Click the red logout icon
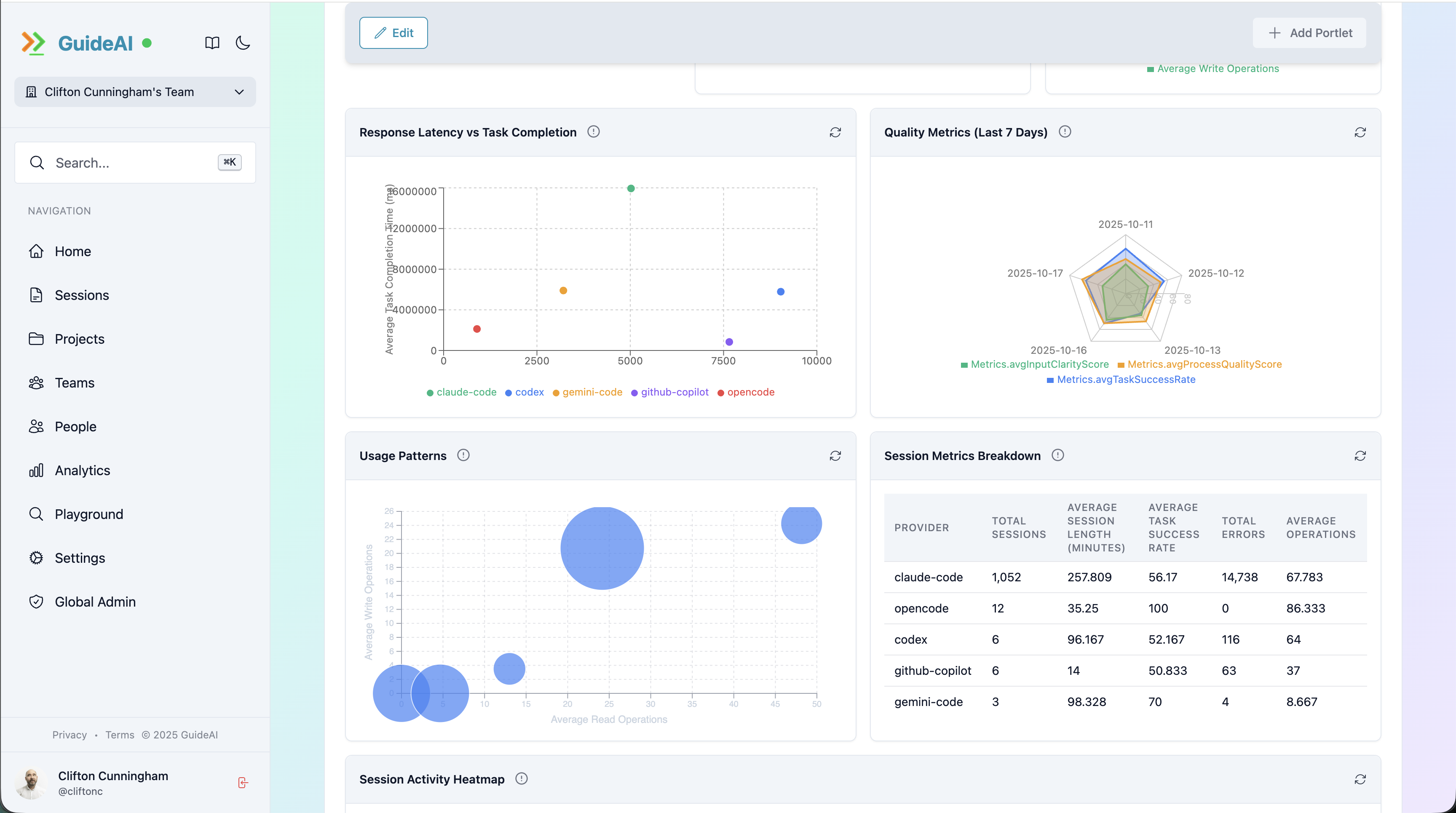Image resolution: width=1456 pixels, height=813 pixels. (243, 783)
